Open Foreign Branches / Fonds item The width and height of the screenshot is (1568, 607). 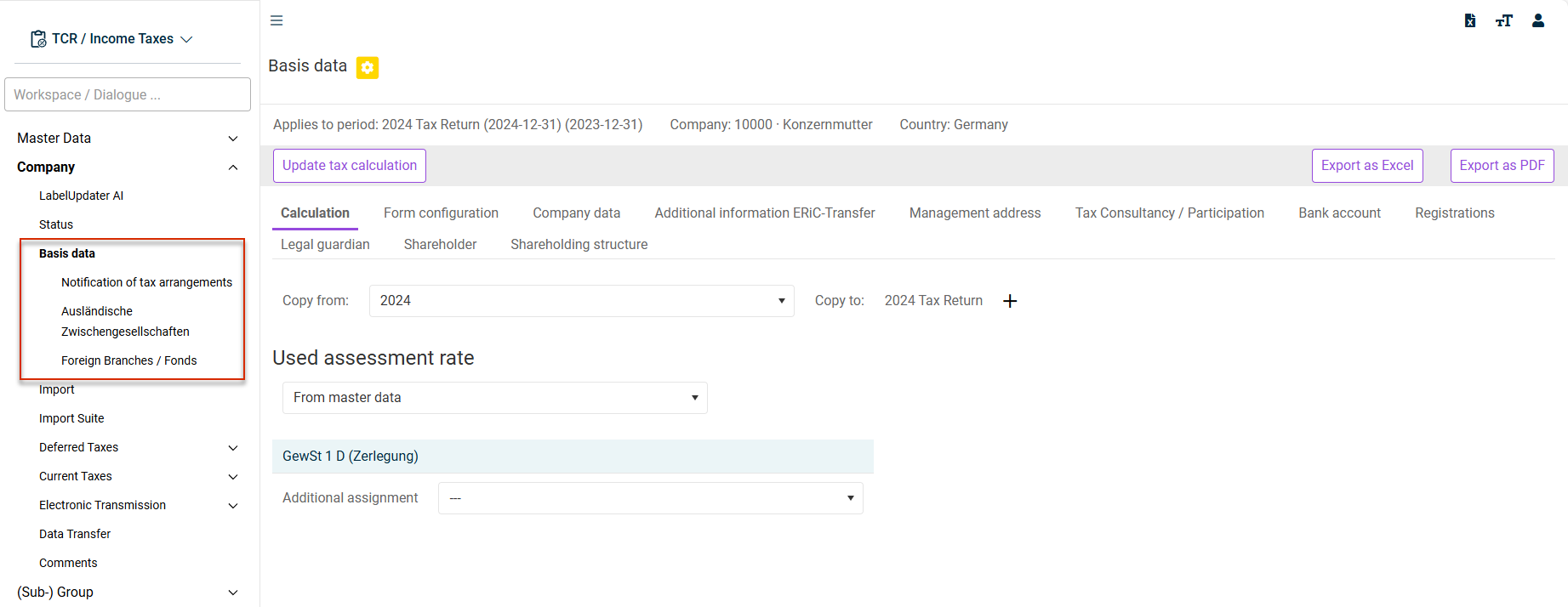click(128, 360)
